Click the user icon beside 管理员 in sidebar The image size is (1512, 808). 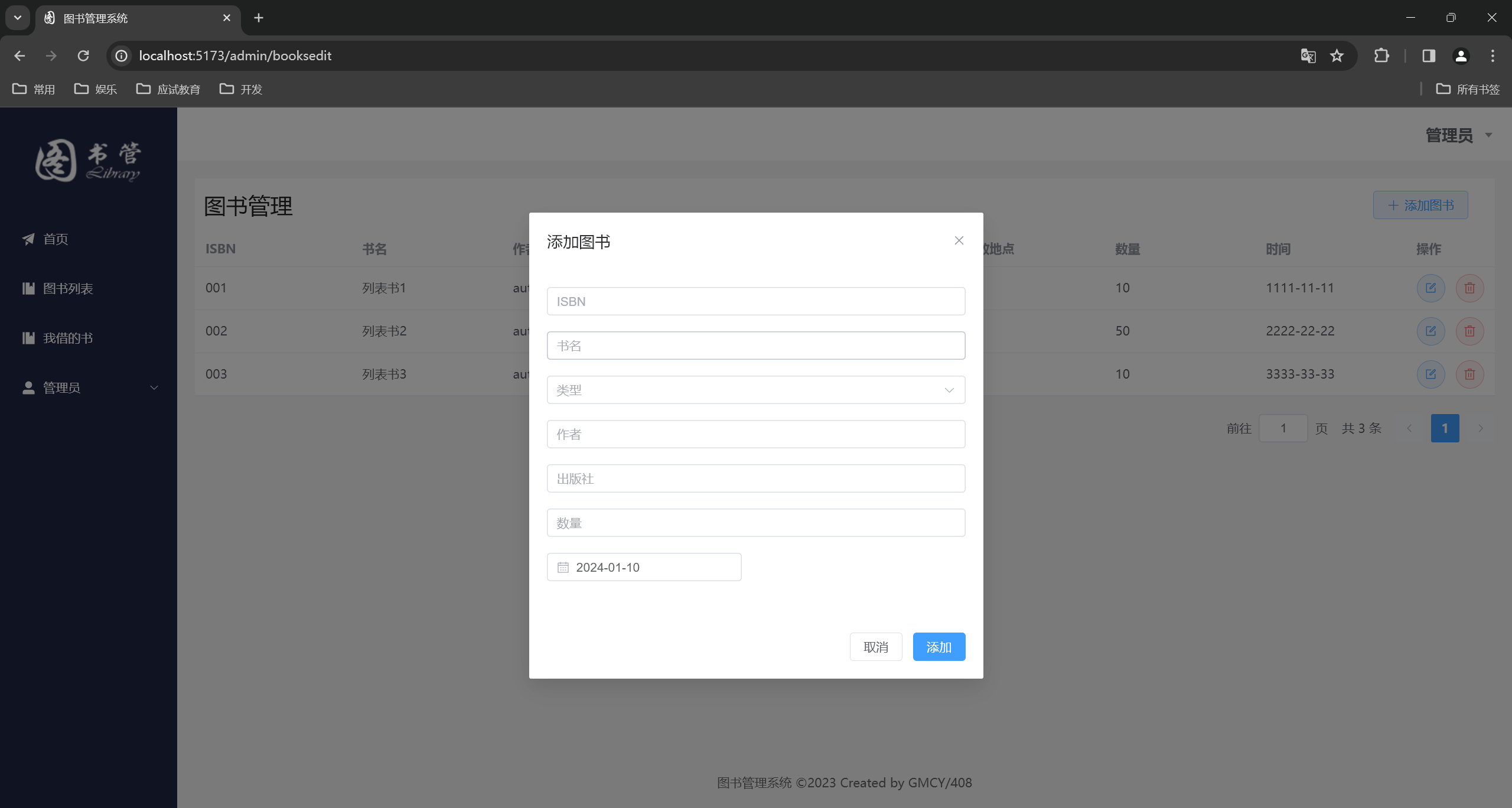point(28,387)
